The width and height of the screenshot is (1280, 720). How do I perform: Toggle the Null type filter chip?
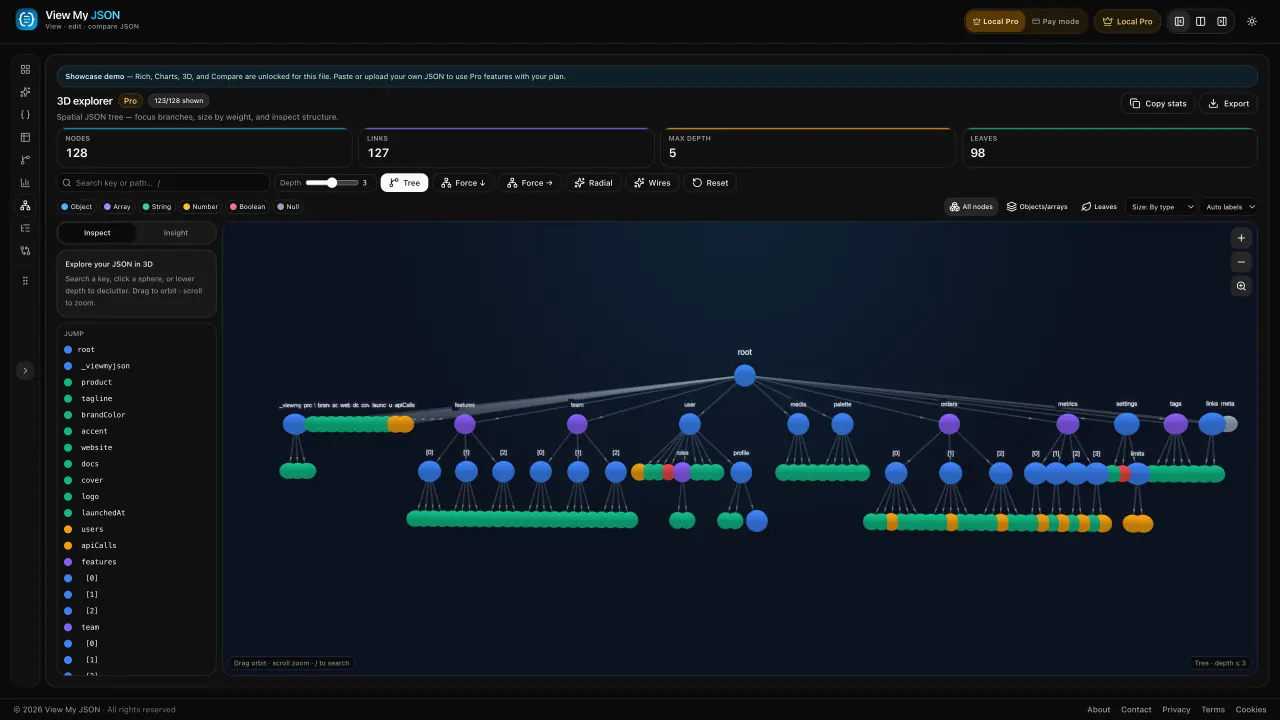tap(288, 207)
